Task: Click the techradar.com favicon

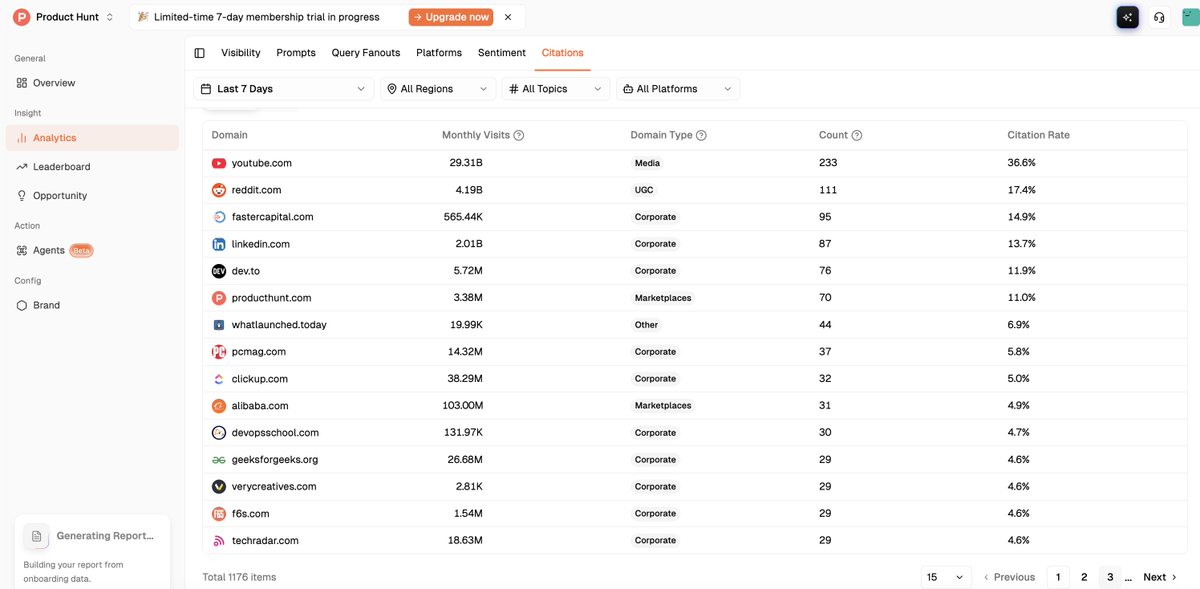Action: (x=219, y=541)
